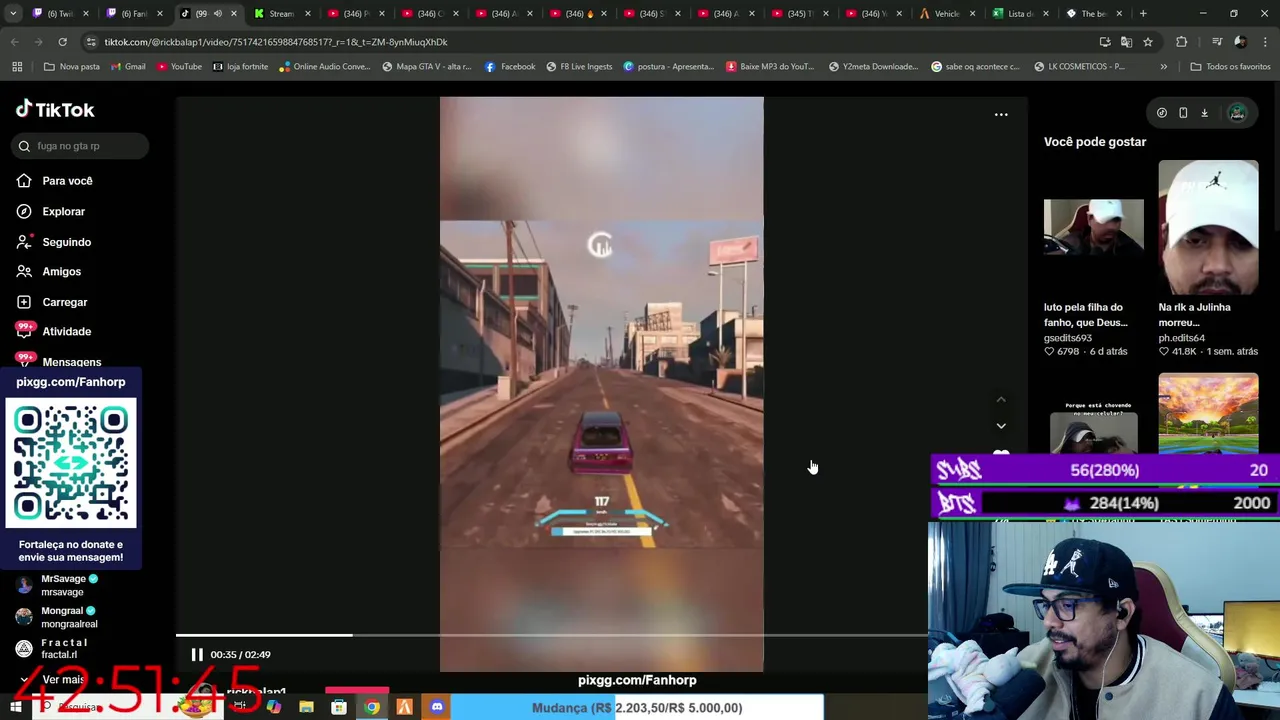The width and height of the screenshot is (1280, 720).
Task: Reload the page in Chrome
Action: (62, 42)
